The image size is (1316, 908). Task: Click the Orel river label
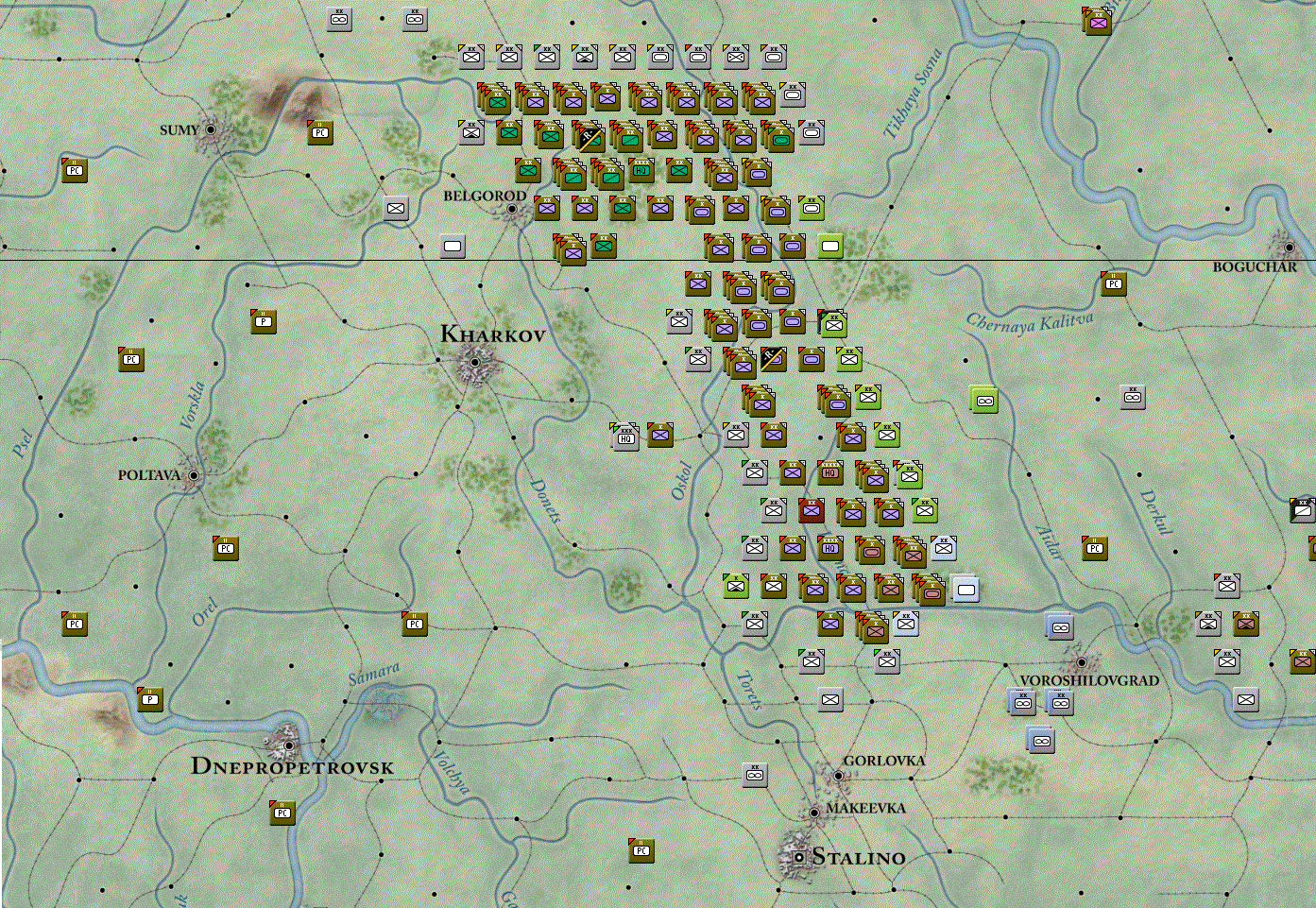205,612
